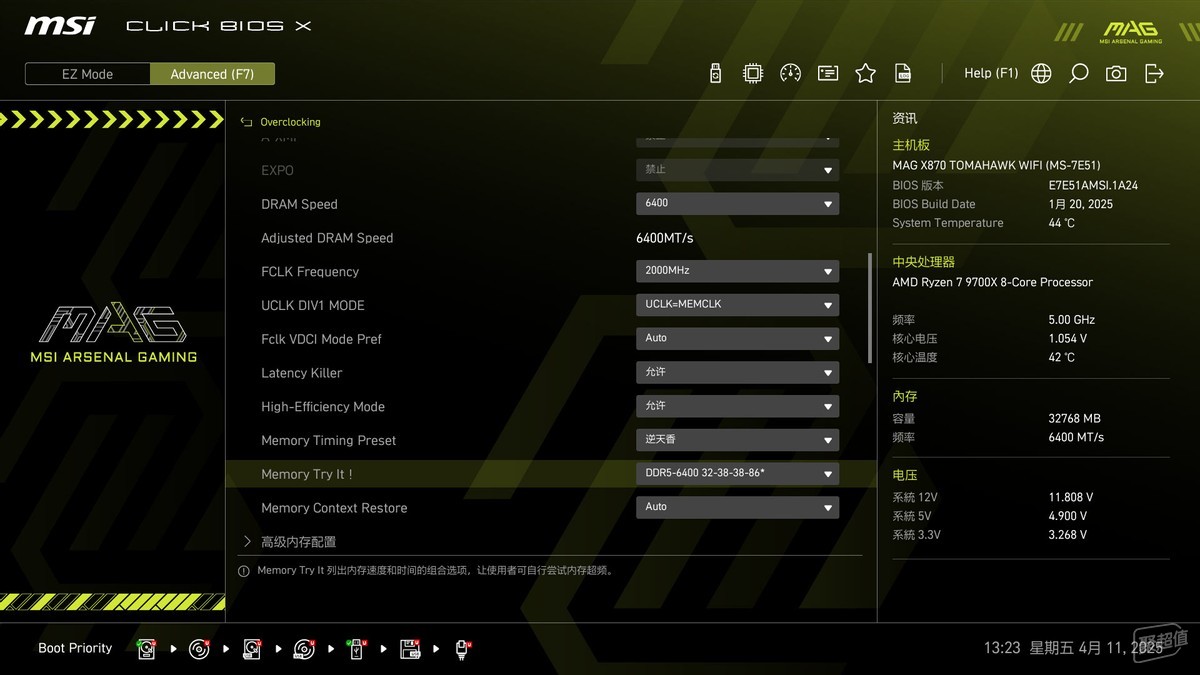
Task: Select the Latency Killer label
Action: pyautogui.click(x=302, y=373)
